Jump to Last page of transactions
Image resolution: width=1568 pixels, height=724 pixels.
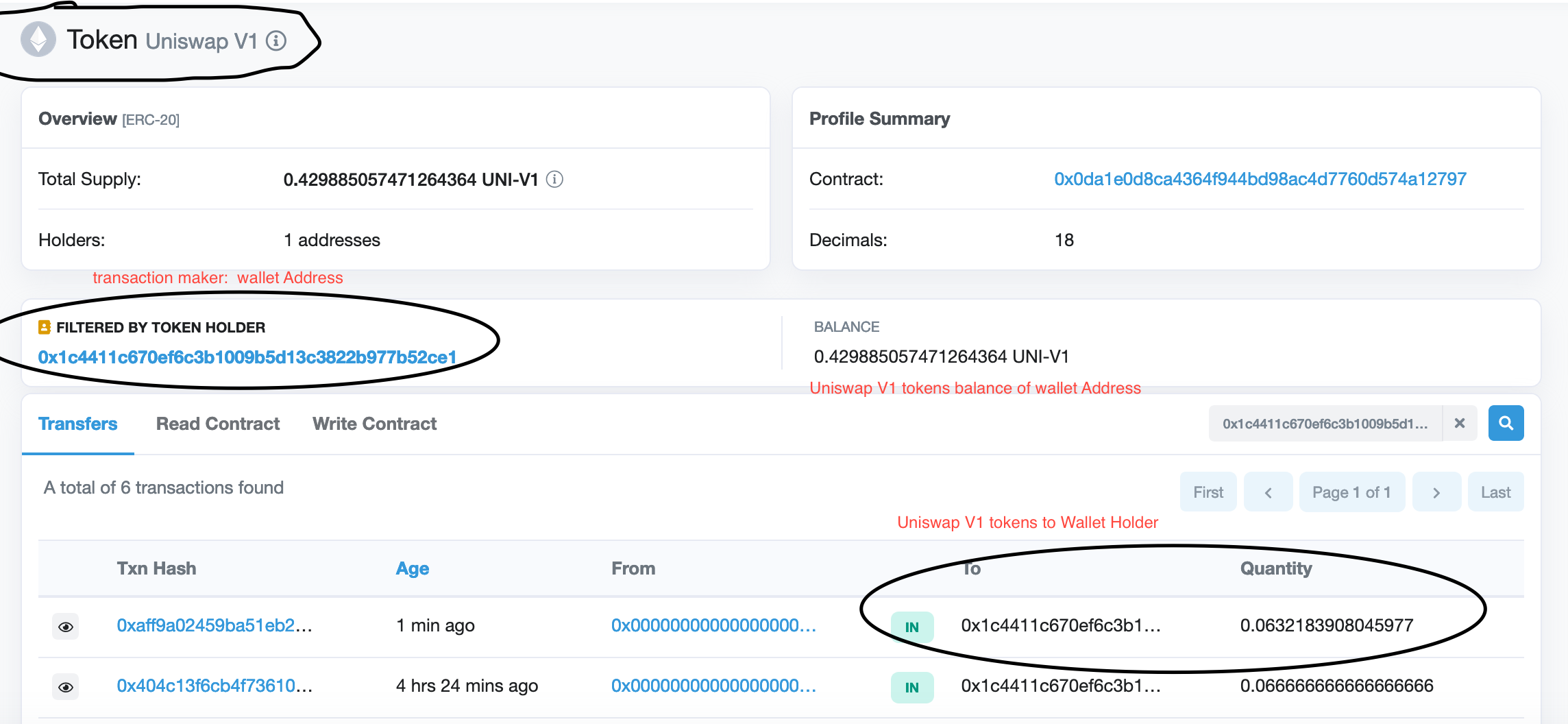(1495, 492)
